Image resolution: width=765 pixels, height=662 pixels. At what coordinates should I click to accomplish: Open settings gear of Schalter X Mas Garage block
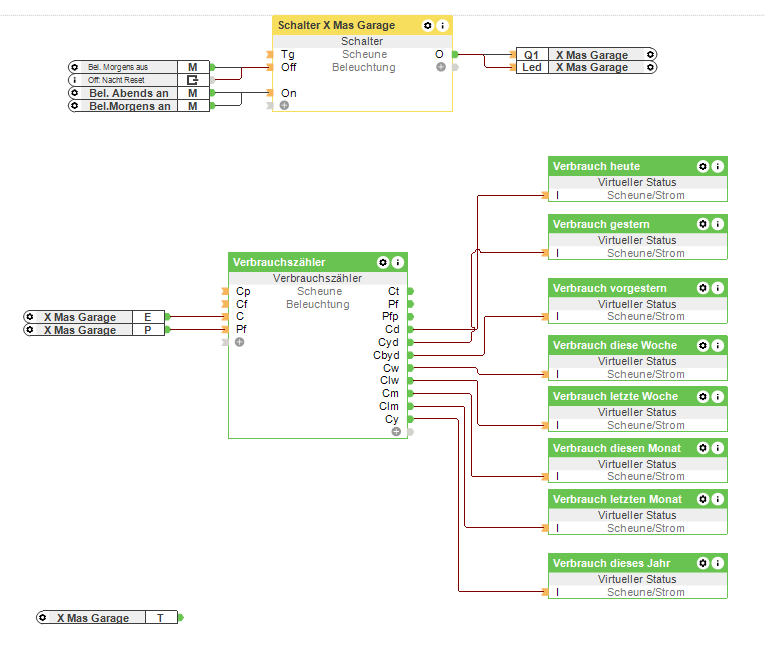[427, 25]
